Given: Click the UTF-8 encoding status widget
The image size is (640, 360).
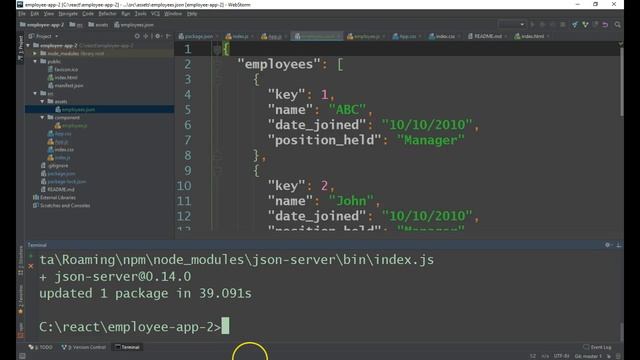Looking at the screenshot, I should point(561,356).
